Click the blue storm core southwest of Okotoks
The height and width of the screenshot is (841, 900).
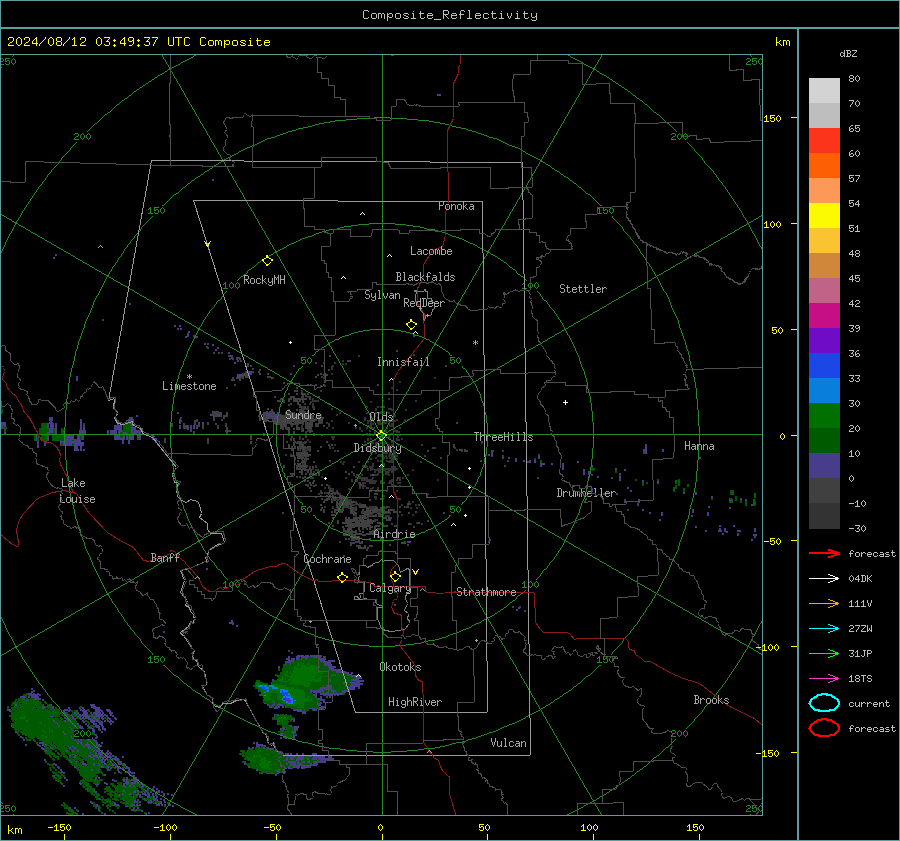tap(286, 696)
